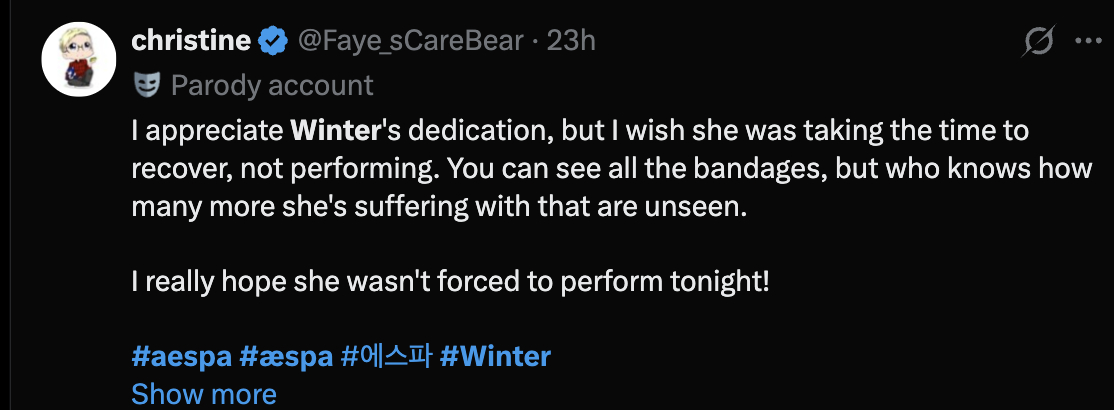Click bold Winter name in tweet text
The width and height of the screenshot is (1114, 410).
(332, 131)
